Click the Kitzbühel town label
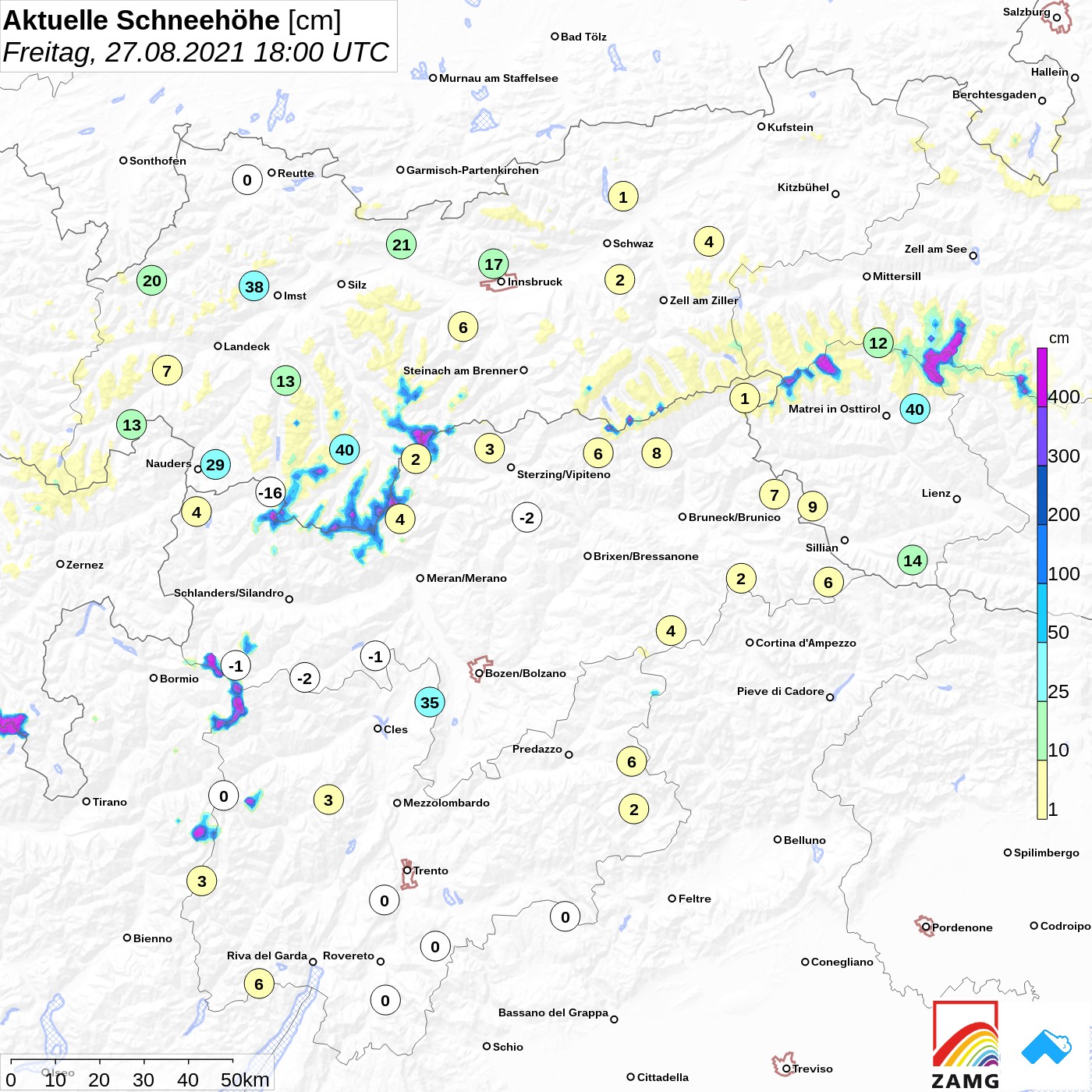1092x1092 pixels. point(803,187)
